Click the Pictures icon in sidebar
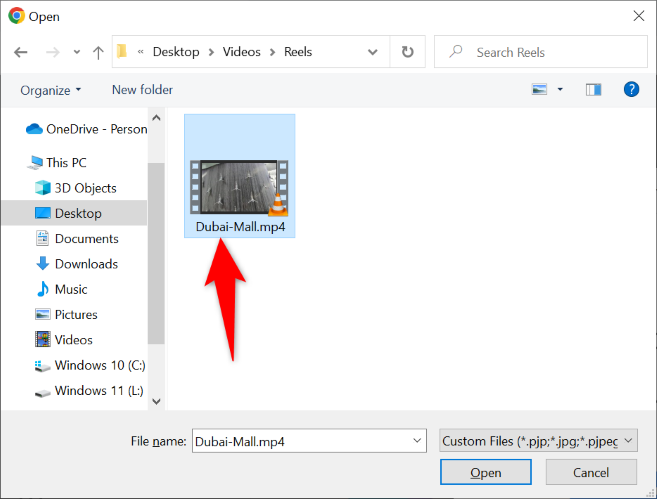Viewport: 657px width, 499px height. click(x=42, y=314)
